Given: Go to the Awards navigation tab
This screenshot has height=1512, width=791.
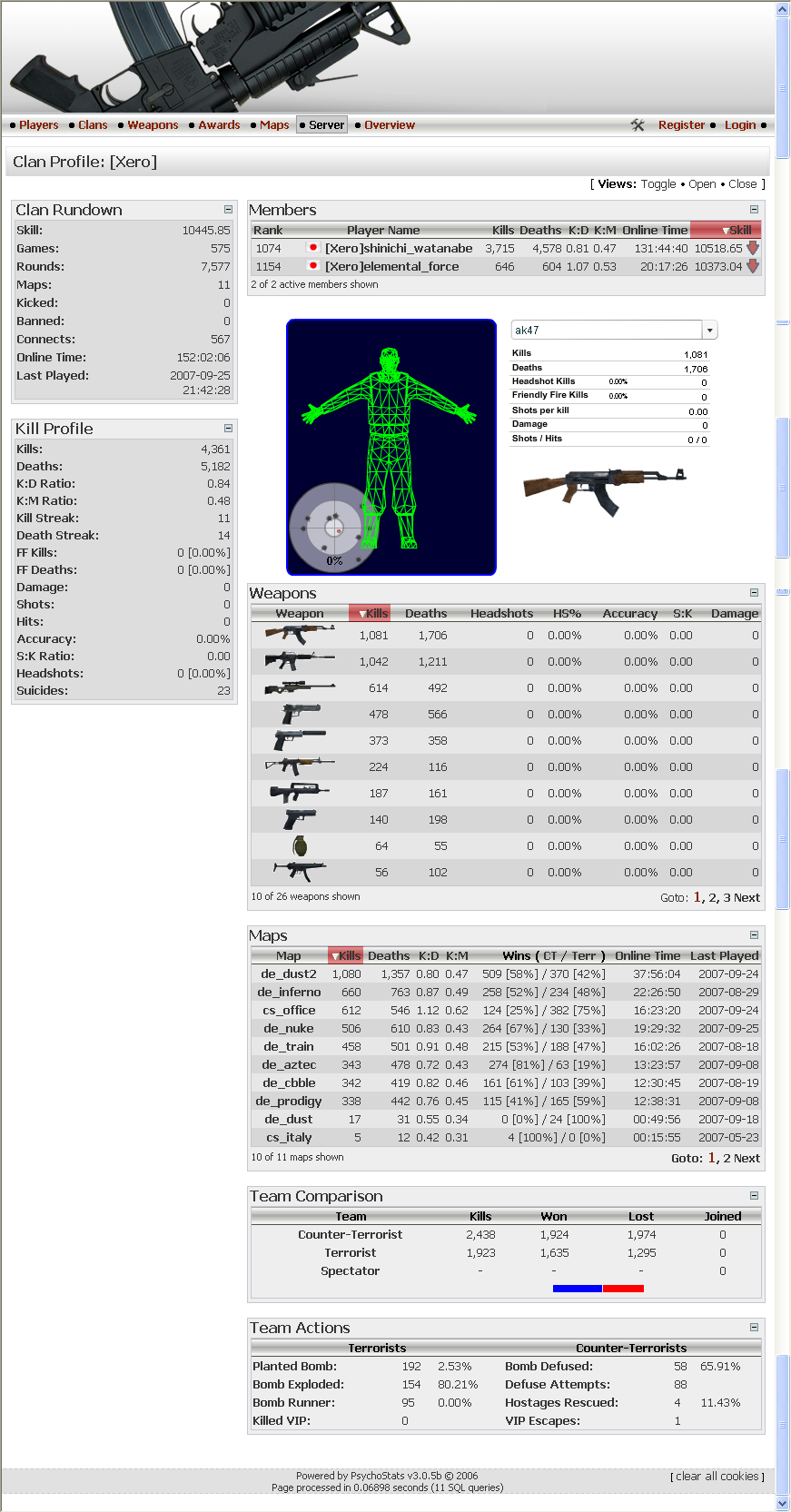Looking at the screenshot, I should coord(219,125).
